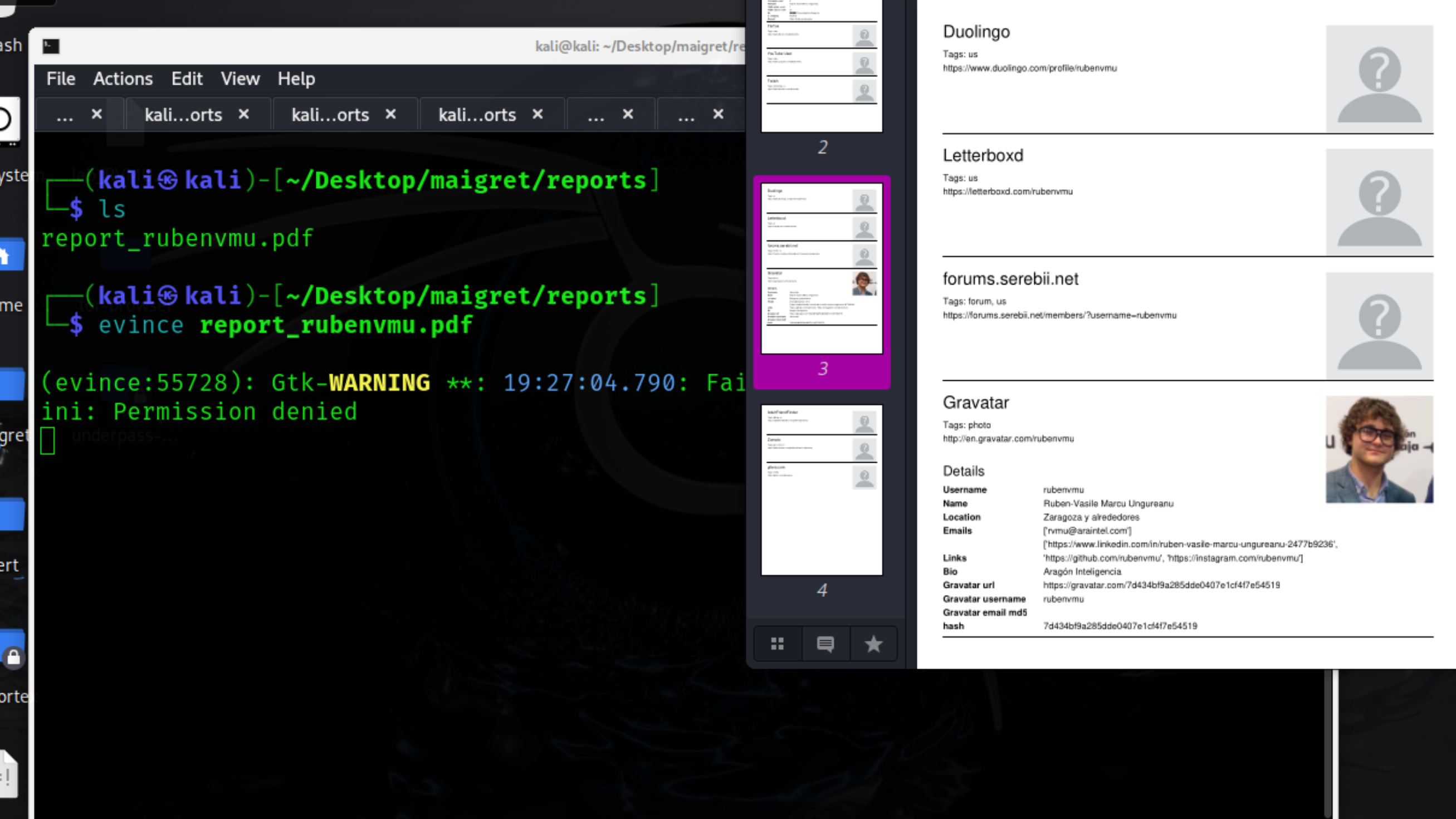
Task: Open the terminal Help menu
Action: pos(296,79)
